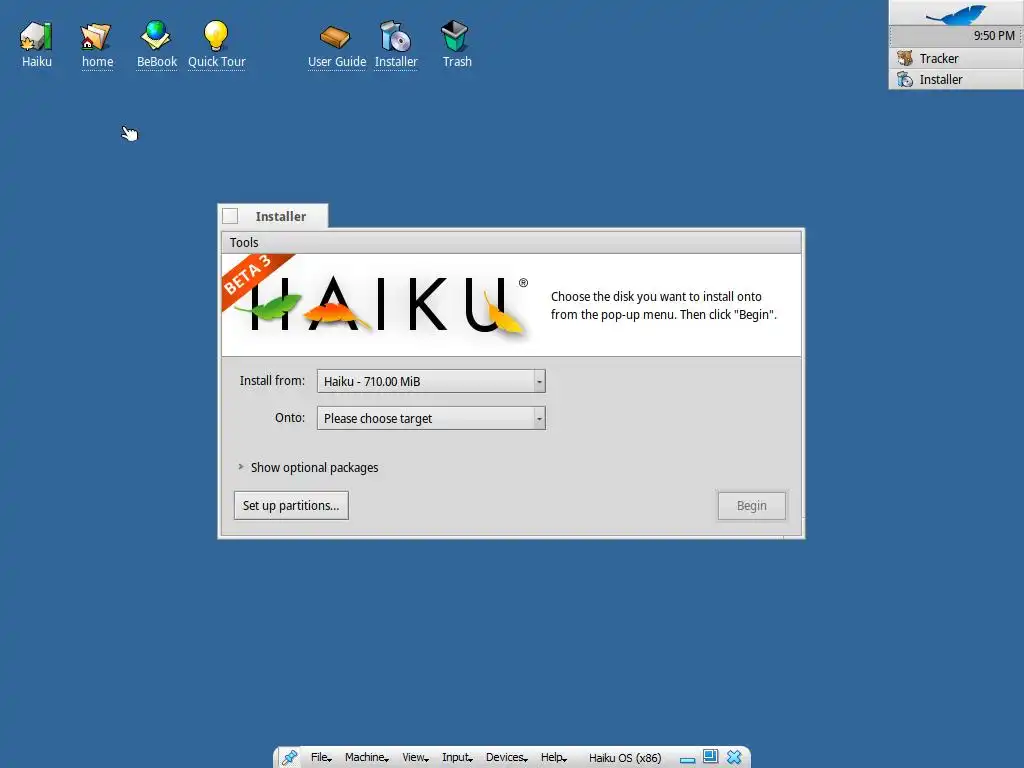Viewport: 1024px width, 768px height.
Task: Click the Begin button
Action: tap(752, 505)
